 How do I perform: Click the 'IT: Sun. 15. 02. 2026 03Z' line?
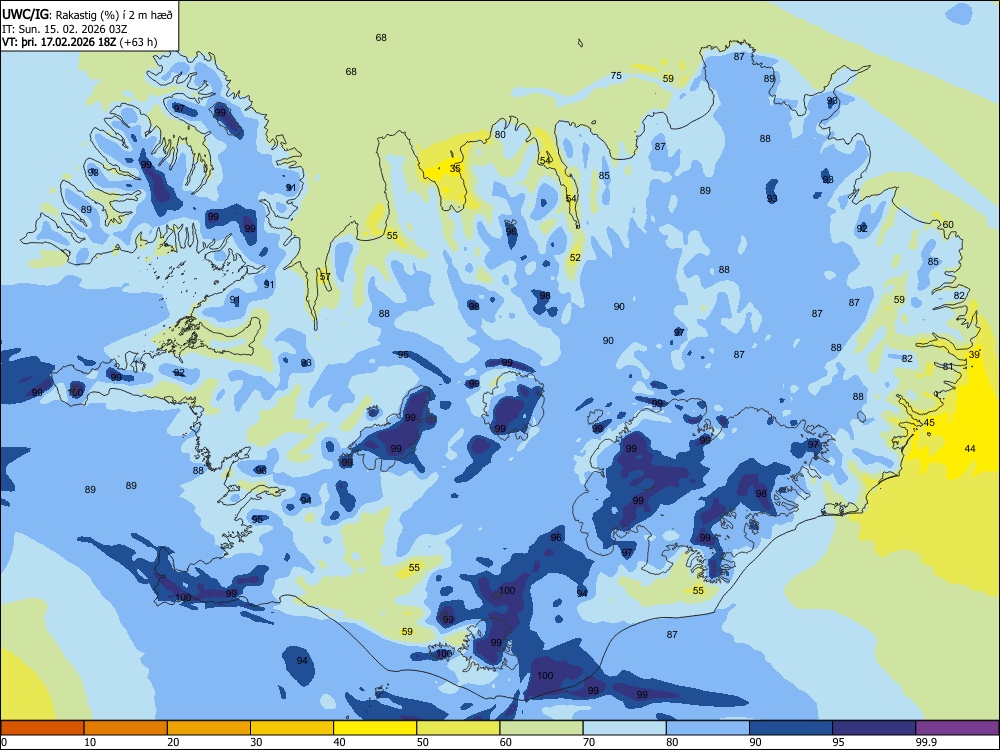(64, 29)
